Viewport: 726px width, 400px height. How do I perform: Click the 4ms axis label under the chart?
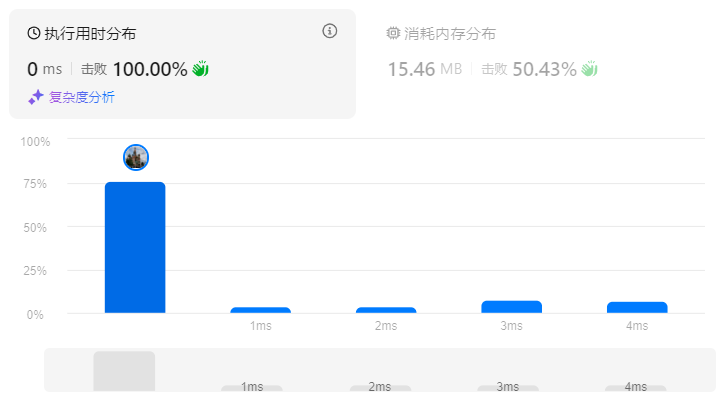click(637, 326)
